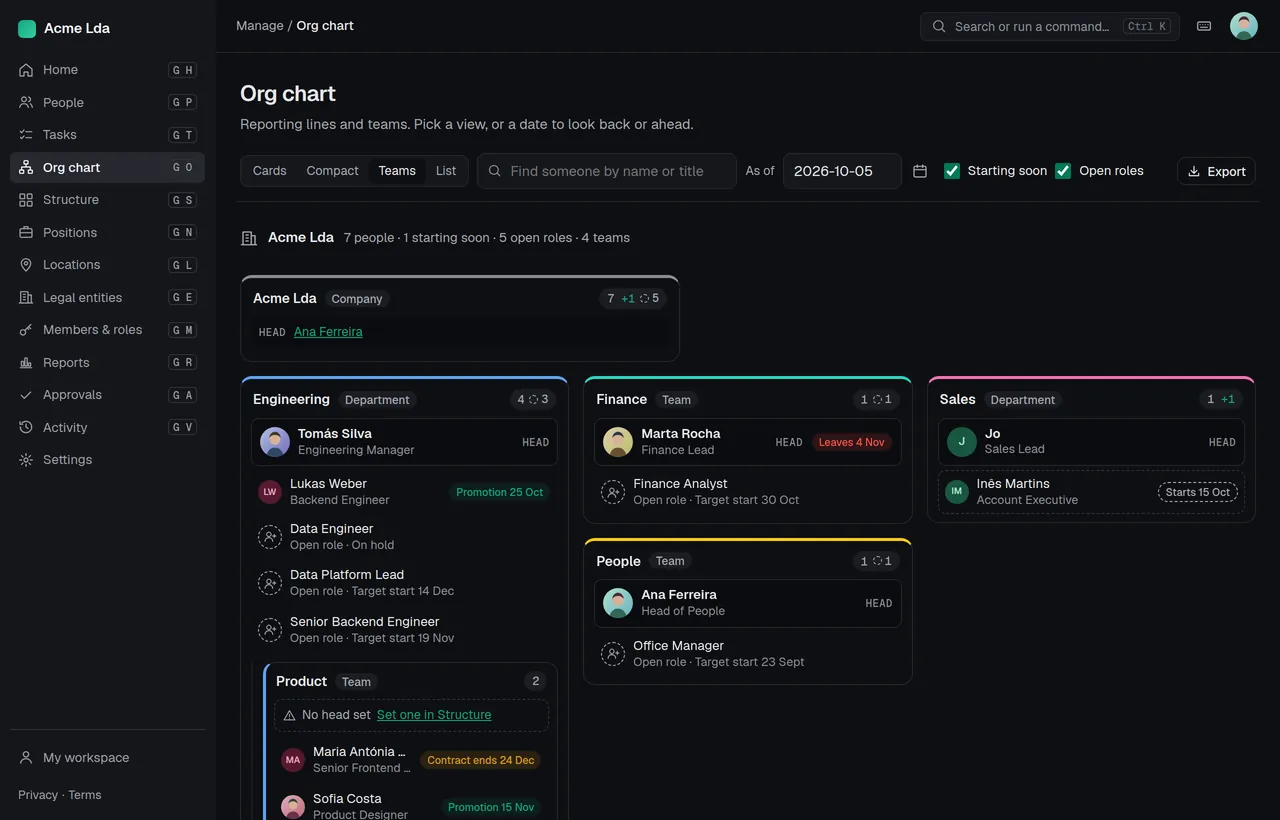Select the Structure grid icon
Screen dimensions: 1280x820
click(26, 200)
